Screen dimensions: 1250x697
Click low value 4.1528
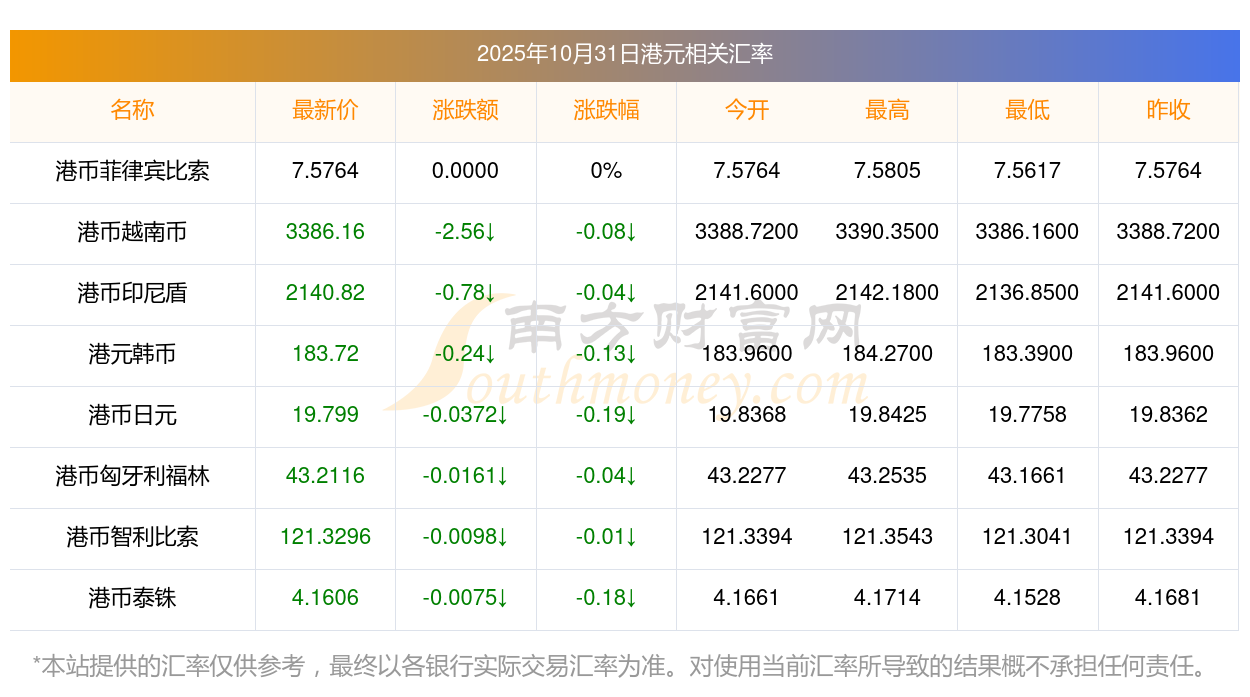pyautogui.click(x=1027, y=598)
